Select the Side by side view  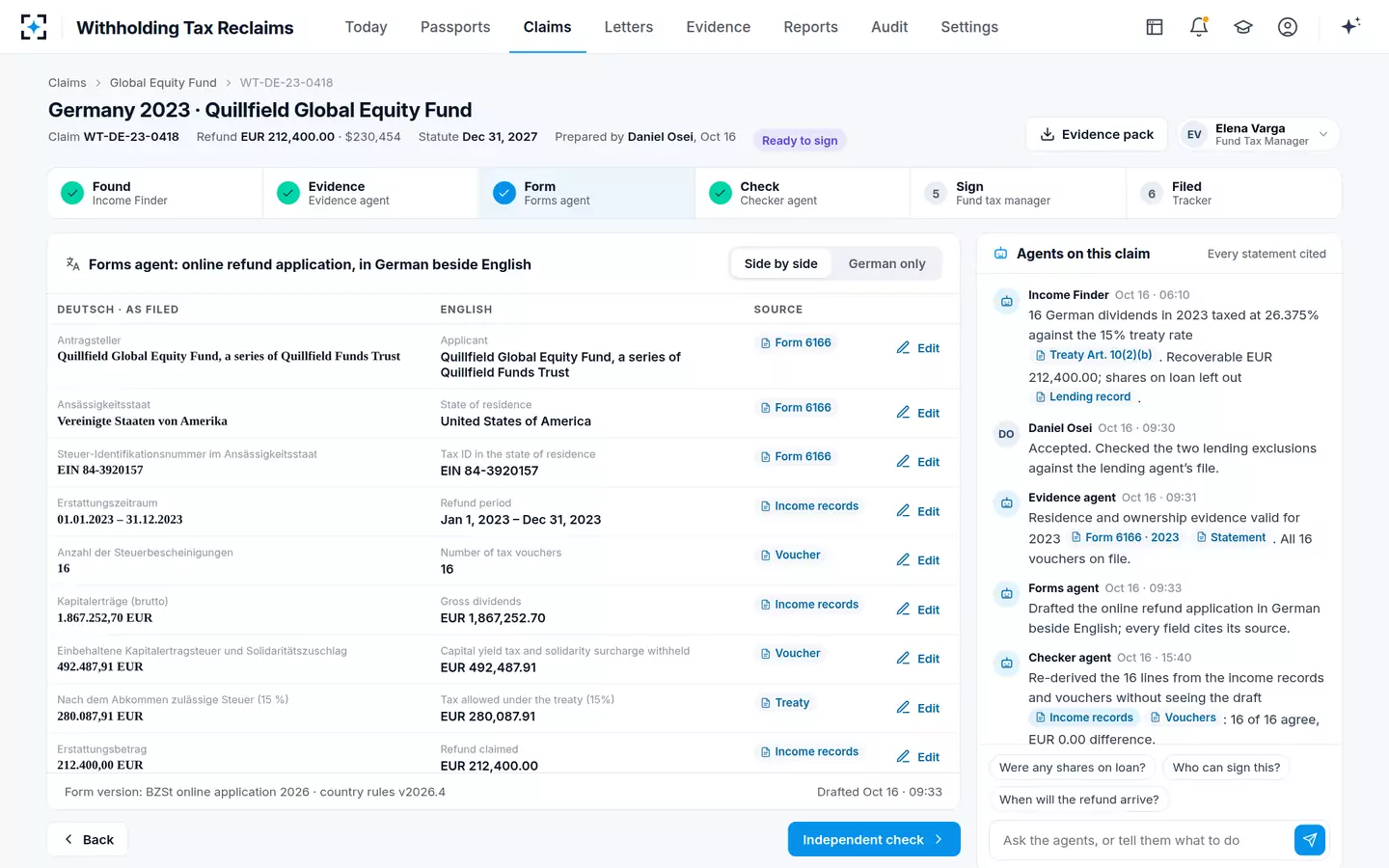tap(780, 264)
